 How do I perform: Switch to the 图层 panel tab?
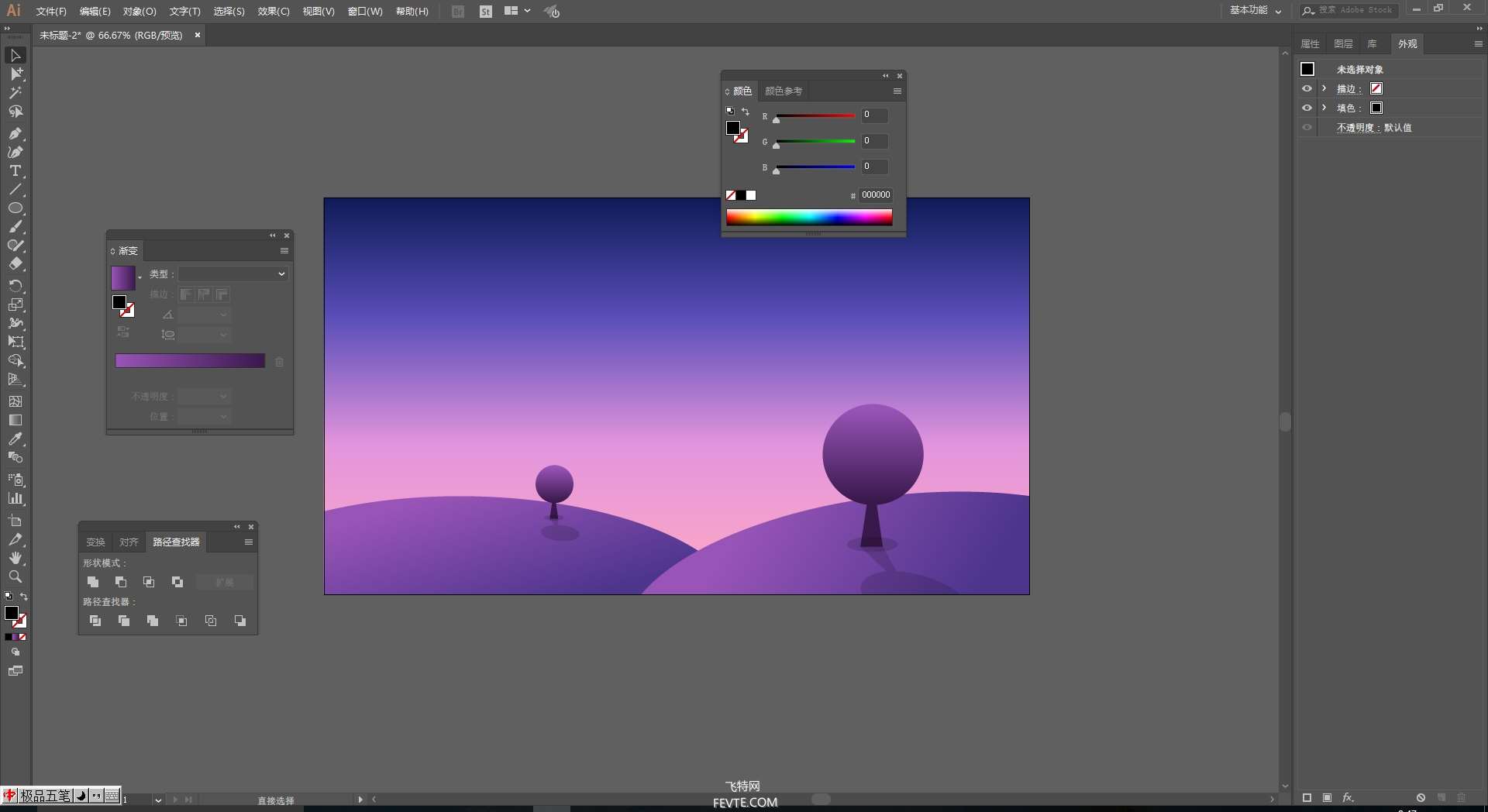(x=1343, y=44)
